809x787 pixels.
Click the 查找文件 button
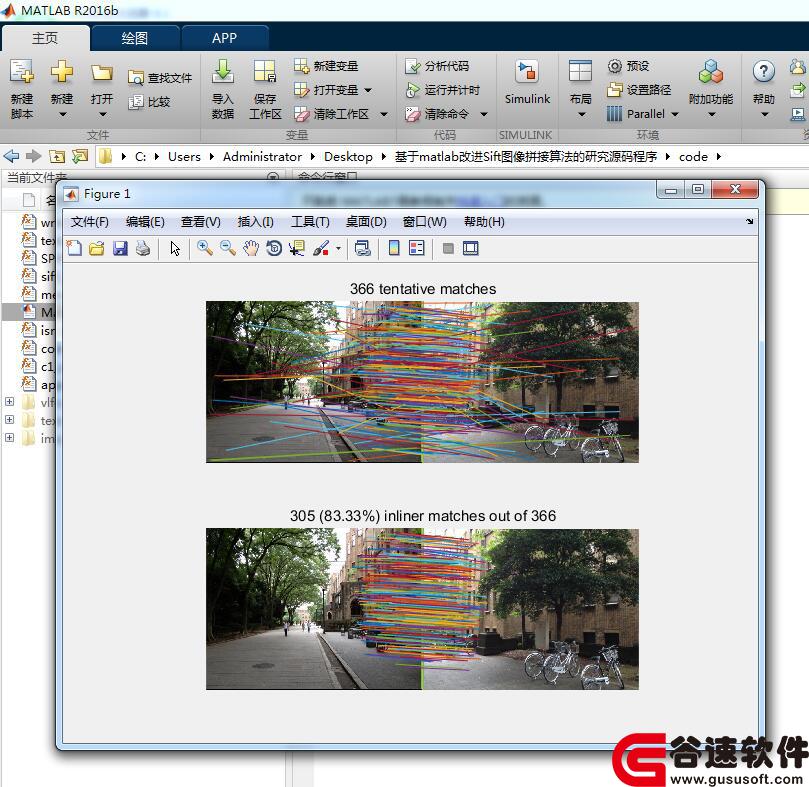pos(160,78)
